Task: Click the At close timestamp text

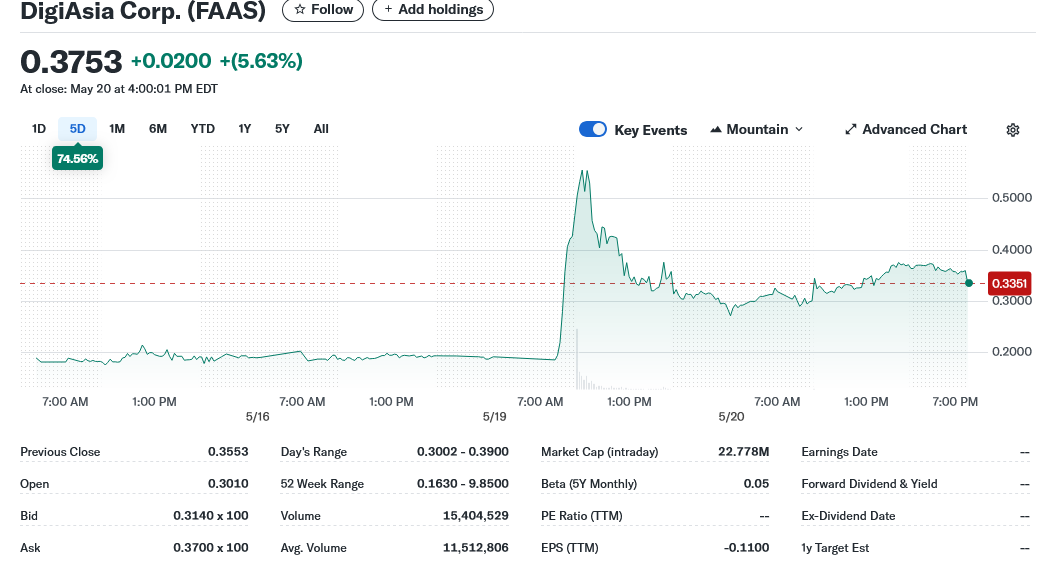Action: 119,89
